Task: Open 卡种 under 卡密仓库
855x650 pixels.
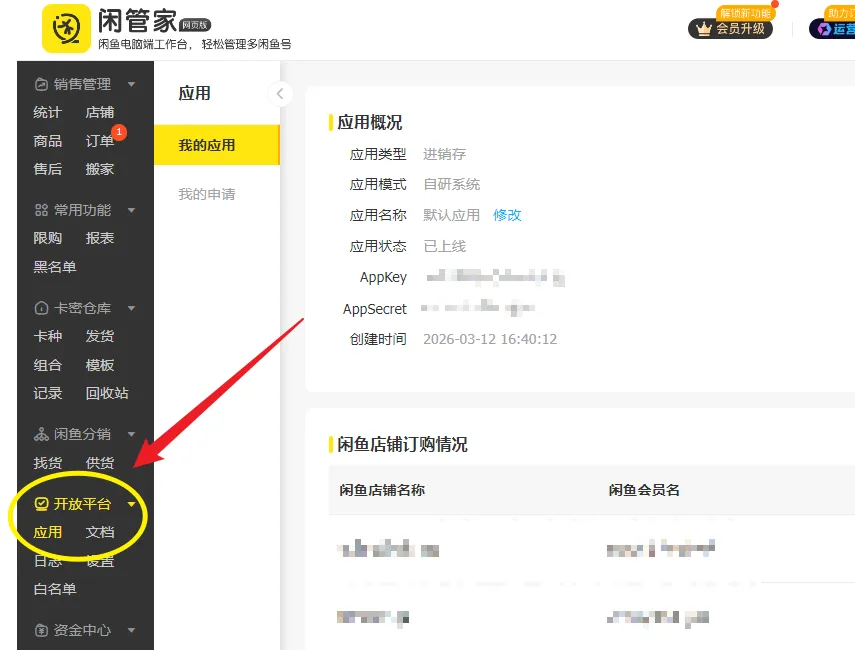Action: (x=47, y=336)
